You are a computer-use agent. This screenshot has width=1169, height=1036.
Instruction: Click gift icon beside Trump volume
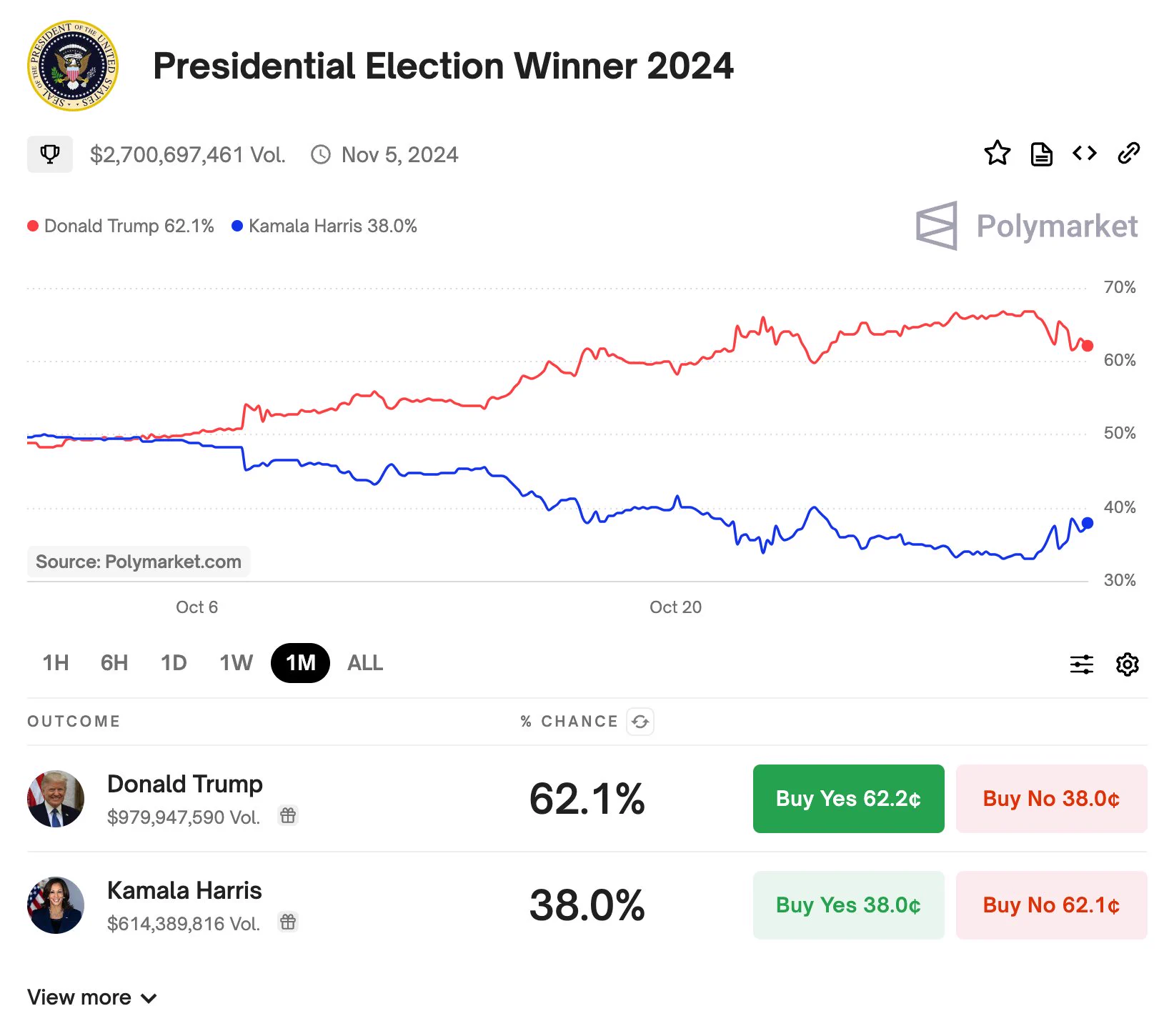pos(288,816)
